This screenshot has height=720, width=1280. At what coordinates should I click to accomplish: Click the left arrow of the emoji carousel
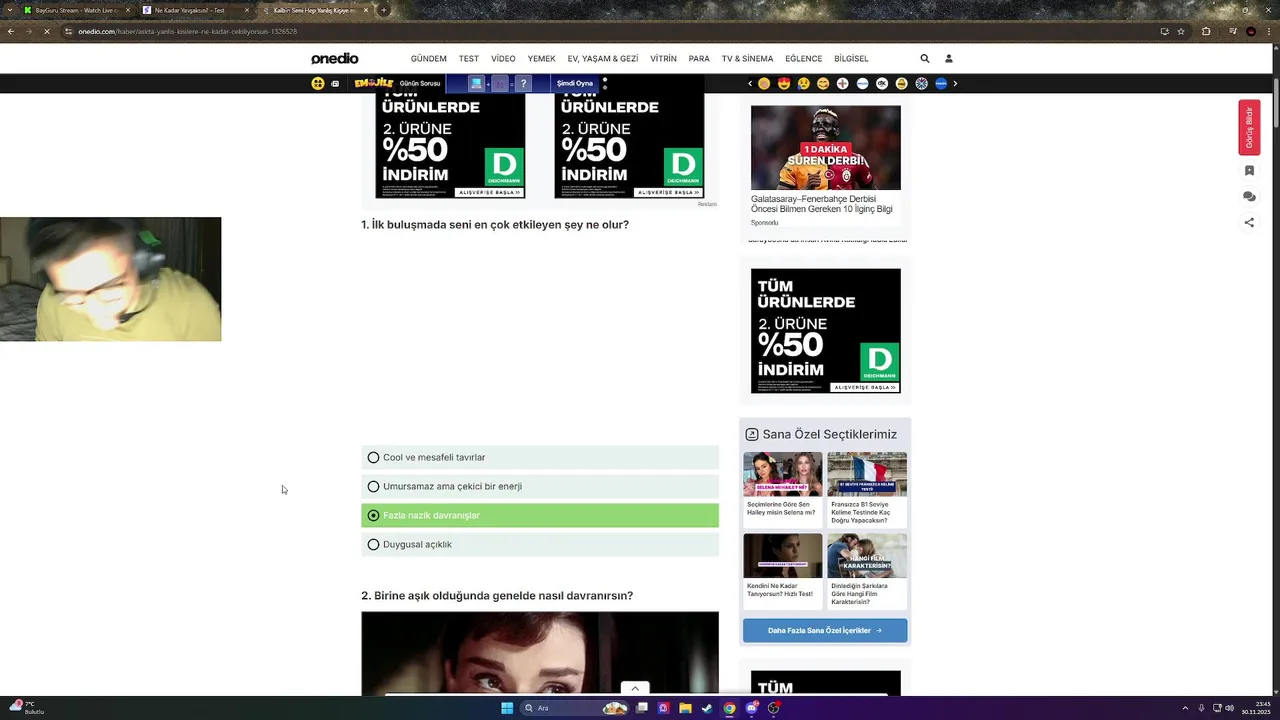click(750, 84)
